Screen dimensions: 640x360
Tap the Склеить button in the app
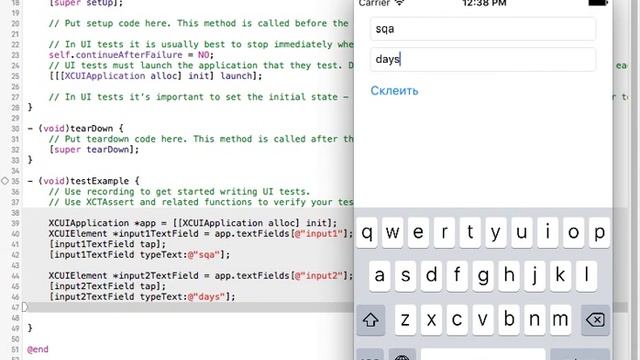pos(394,91)
